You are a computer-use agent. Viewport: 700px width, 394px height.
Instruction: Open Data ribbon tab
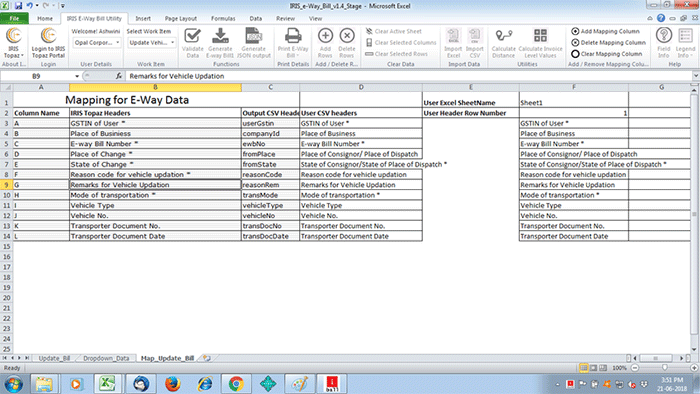256,18
